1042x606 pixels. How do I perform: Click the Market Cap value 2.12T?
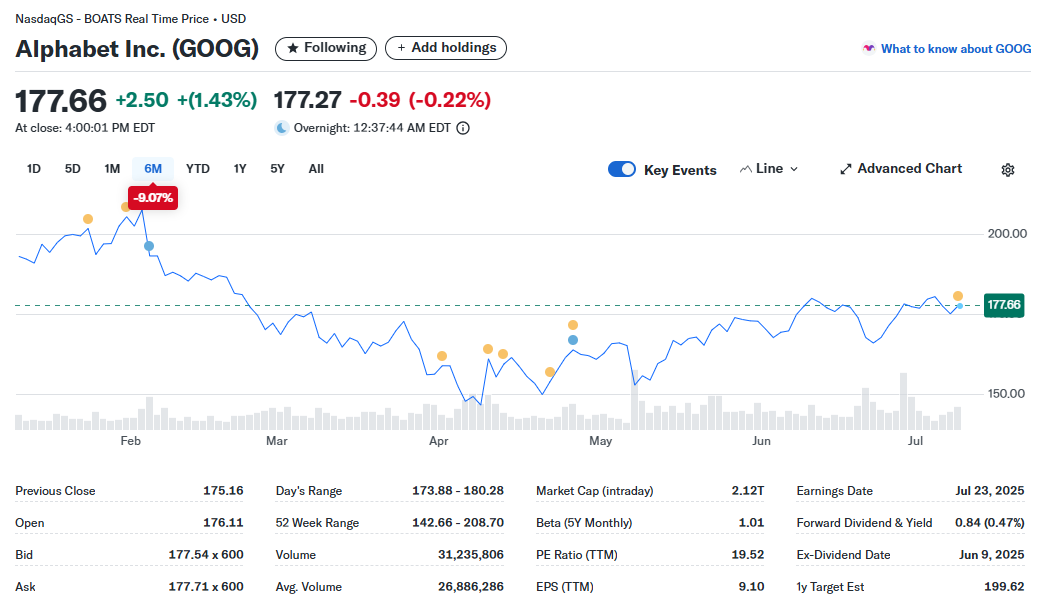(x=748, y=490)
